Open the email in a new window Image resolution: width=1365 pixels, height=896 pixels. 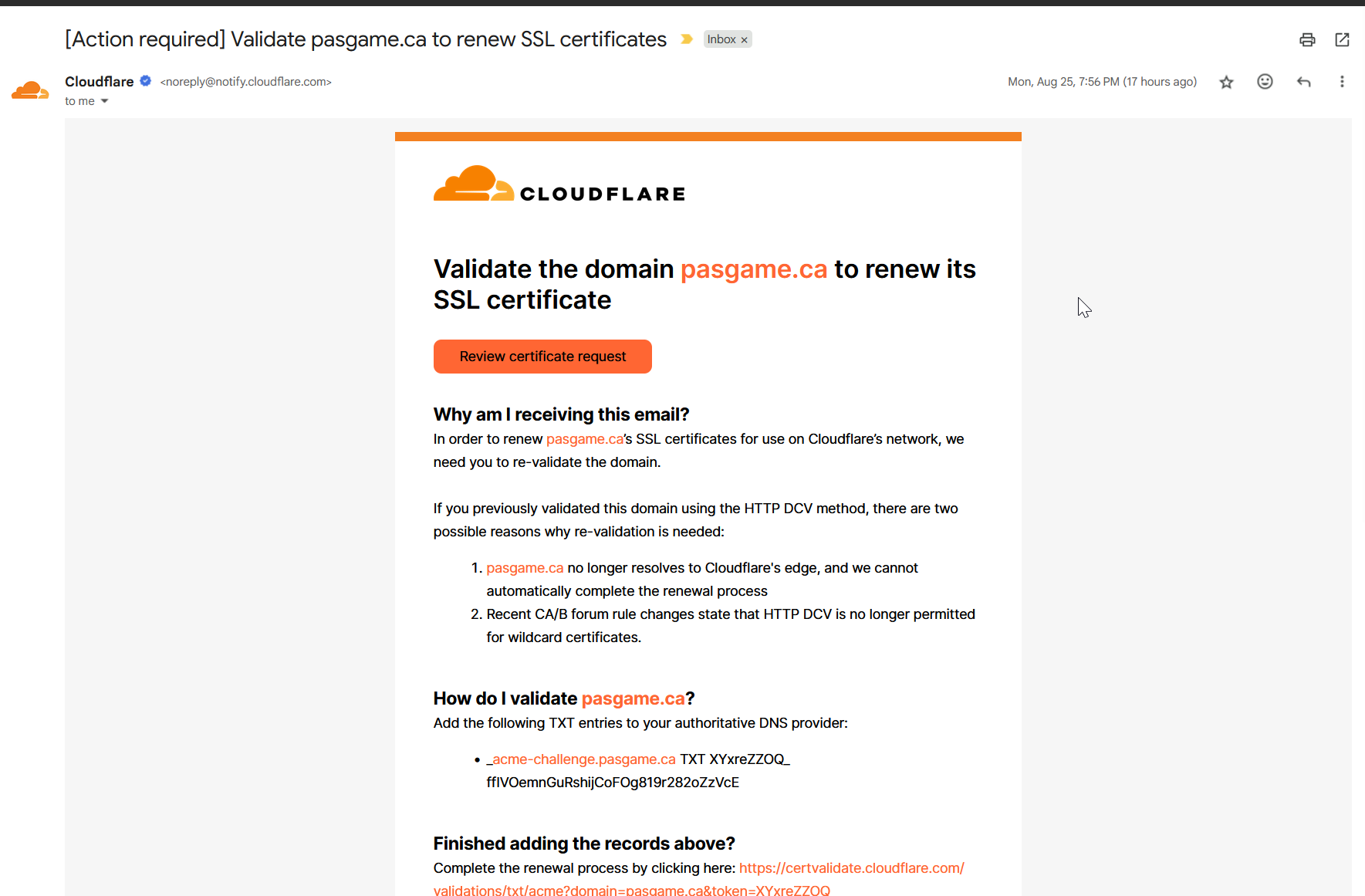[x=1343, y=39]
